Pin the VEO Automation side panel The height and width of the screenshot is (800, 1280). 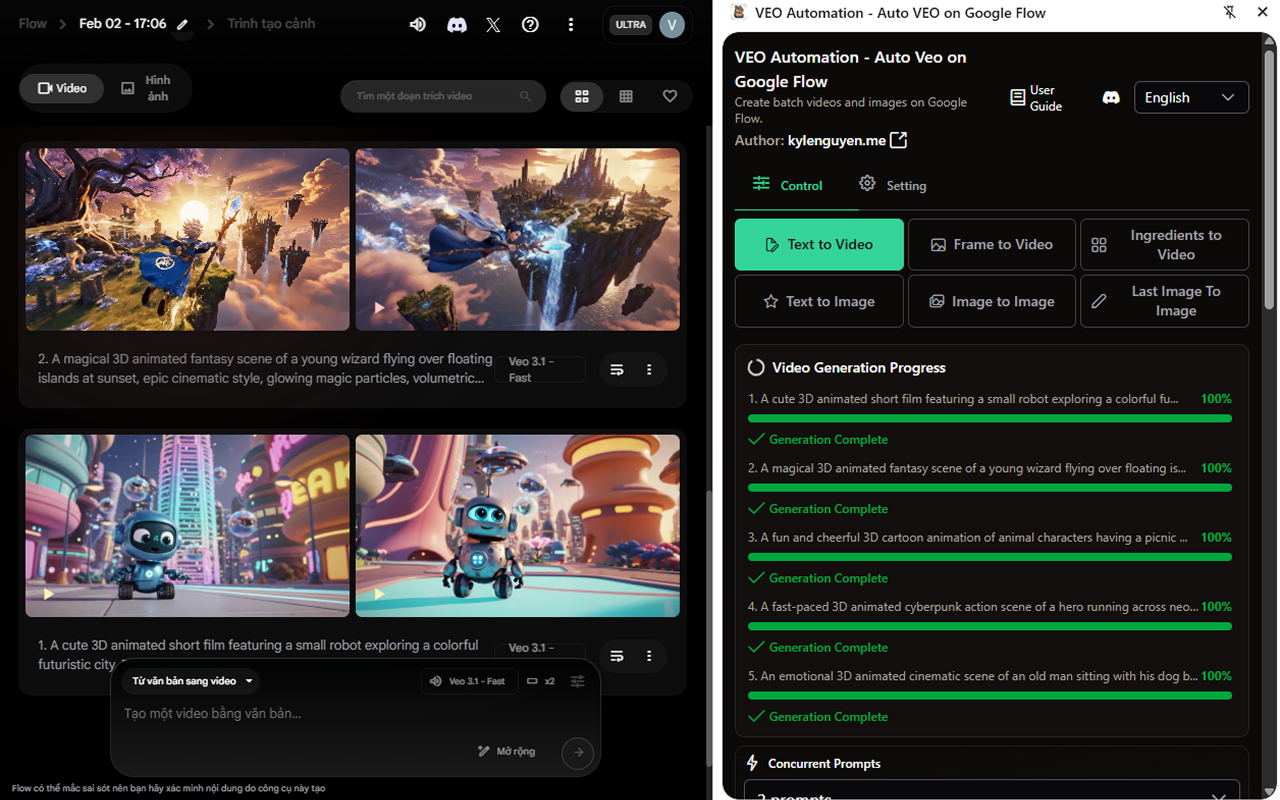[x=1230, y=13]
